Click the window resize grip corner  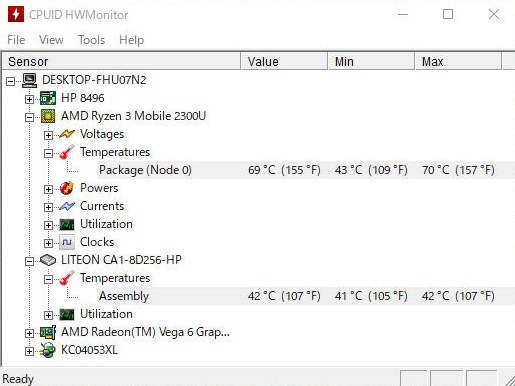(x=510, y=380)
